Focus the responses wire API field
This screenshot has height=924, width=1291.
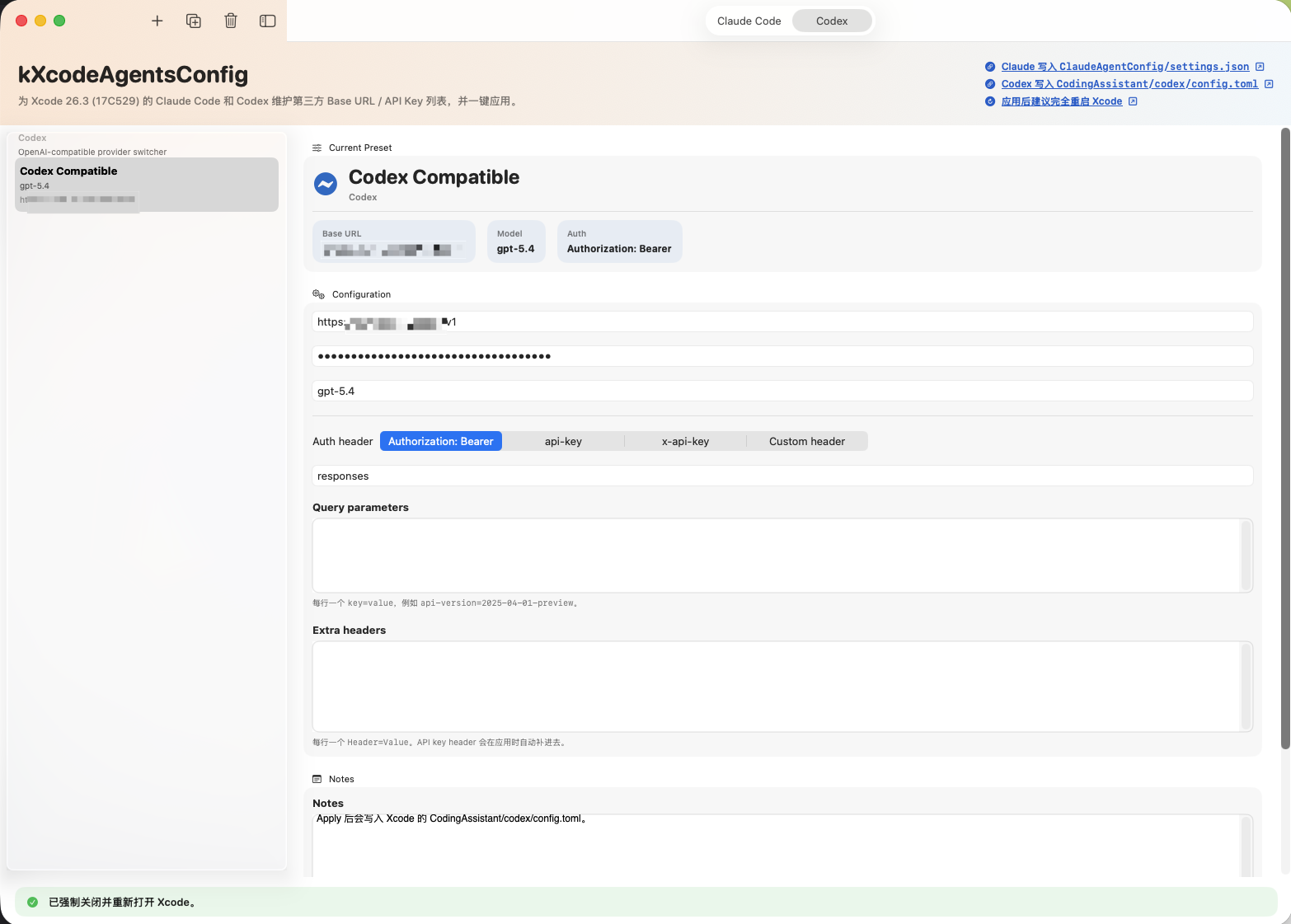(782, 476)
